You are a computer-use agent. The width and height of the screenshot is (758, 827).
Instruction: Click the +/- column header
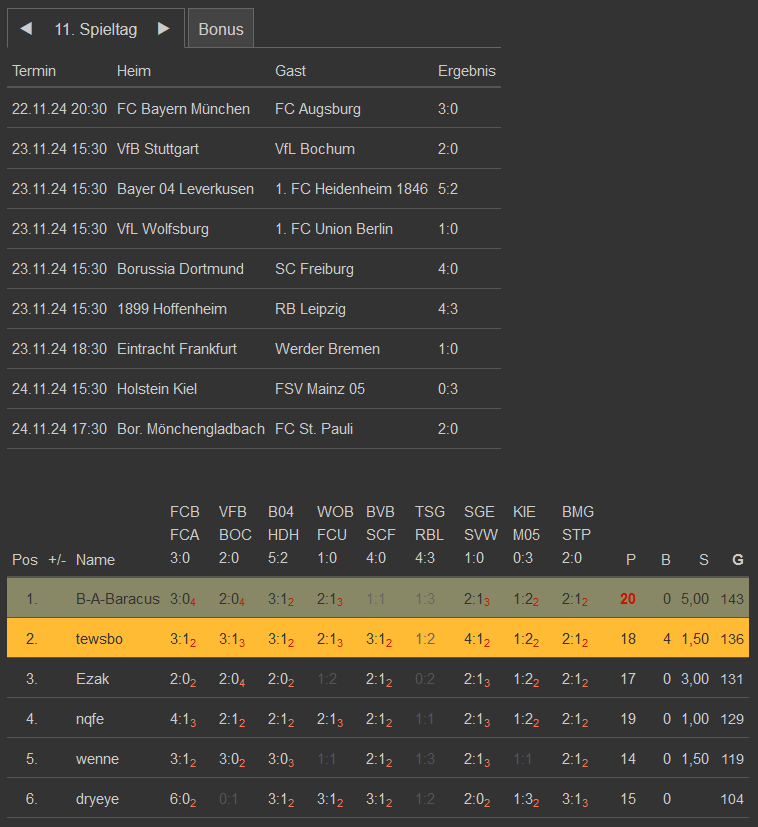57,560
